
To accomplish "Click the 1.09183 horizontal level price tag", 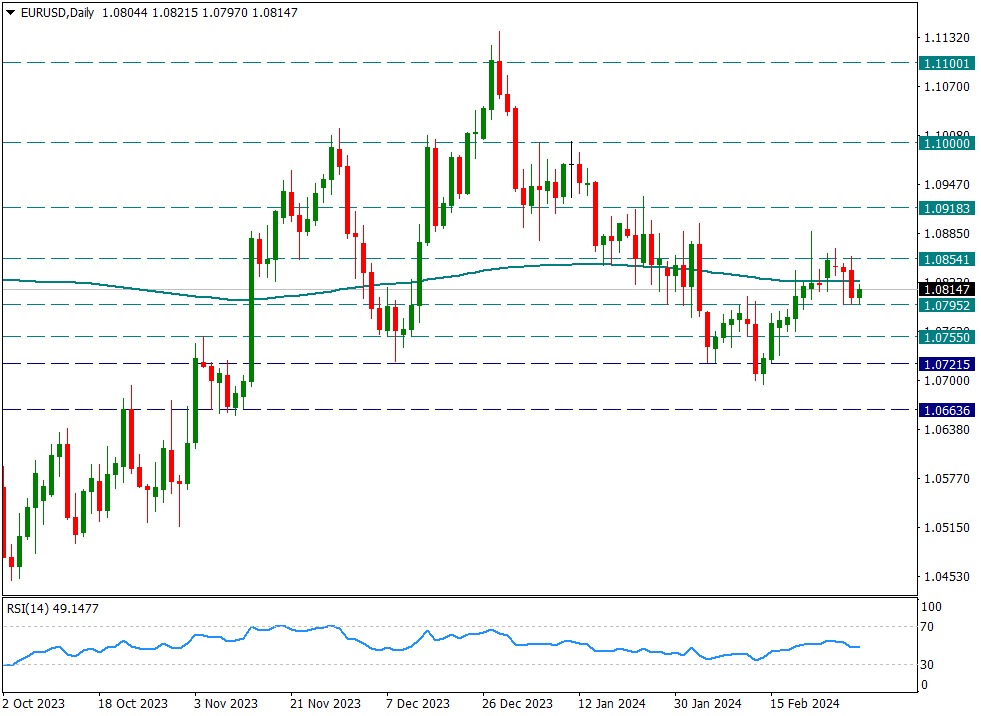I will (947, 208).
